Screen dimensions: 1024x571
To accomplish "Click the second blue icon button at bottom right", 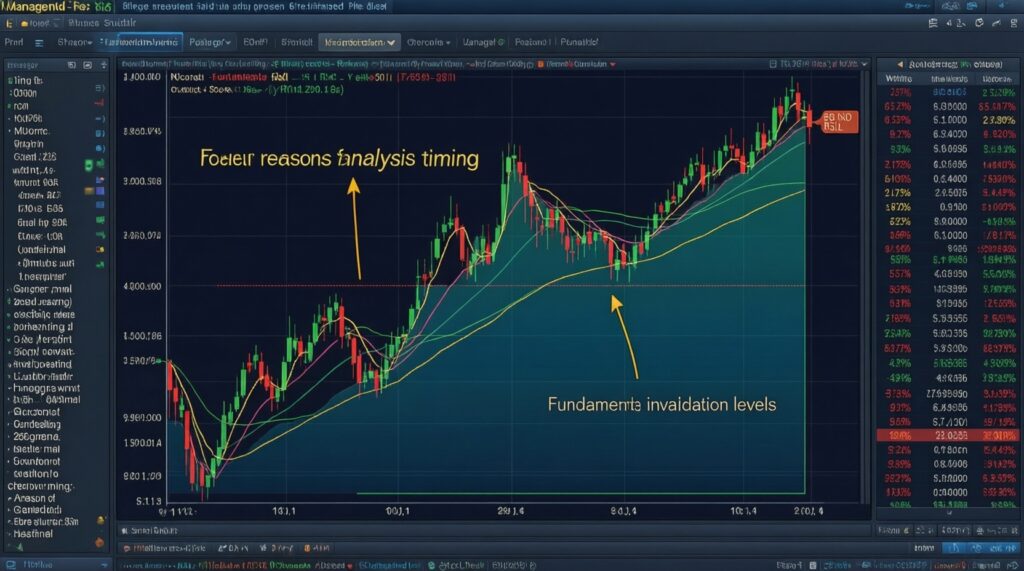I will (x=978, y=548).
